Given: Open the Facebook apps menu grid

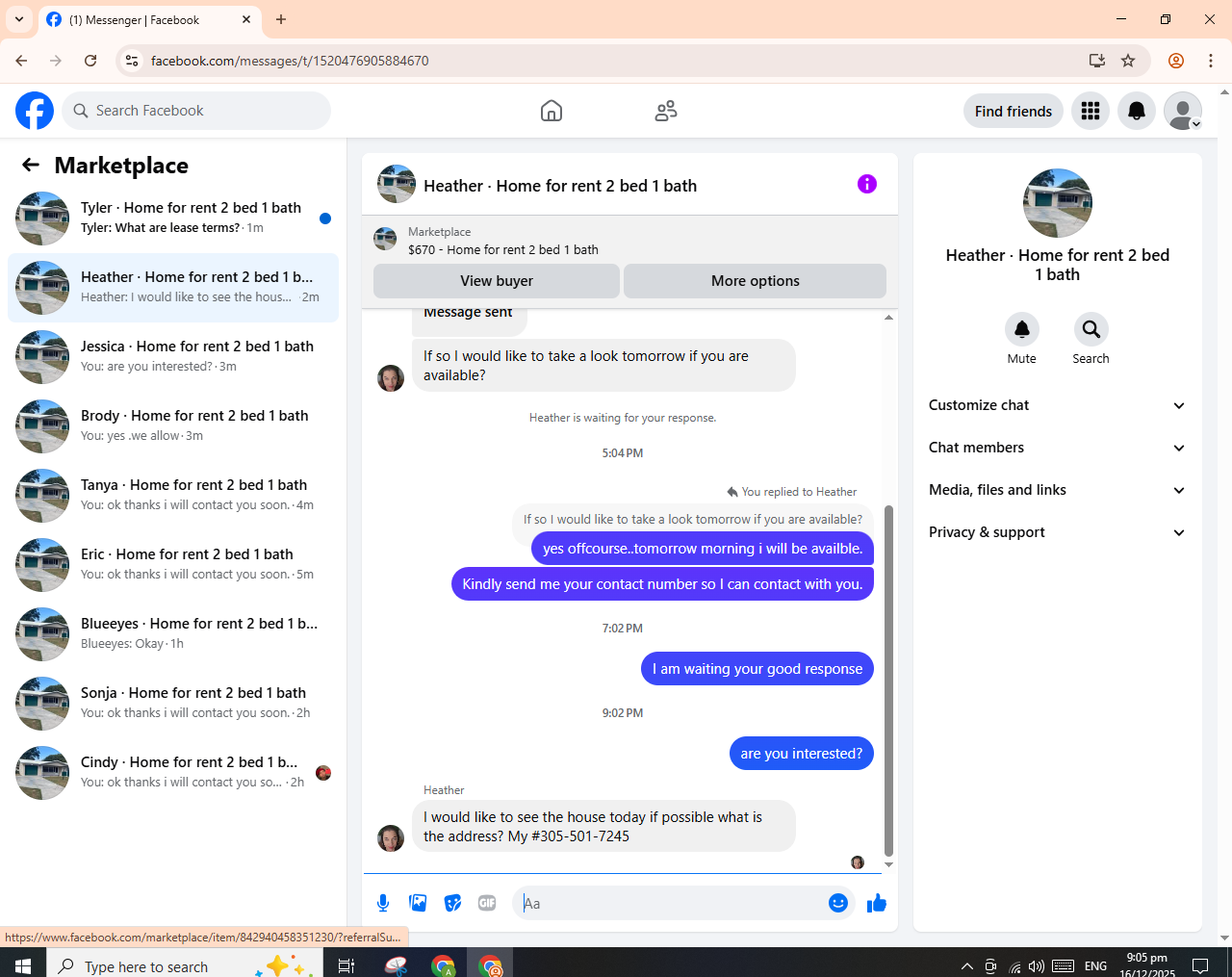Looking at the screenshot, I should point(1091,111).
